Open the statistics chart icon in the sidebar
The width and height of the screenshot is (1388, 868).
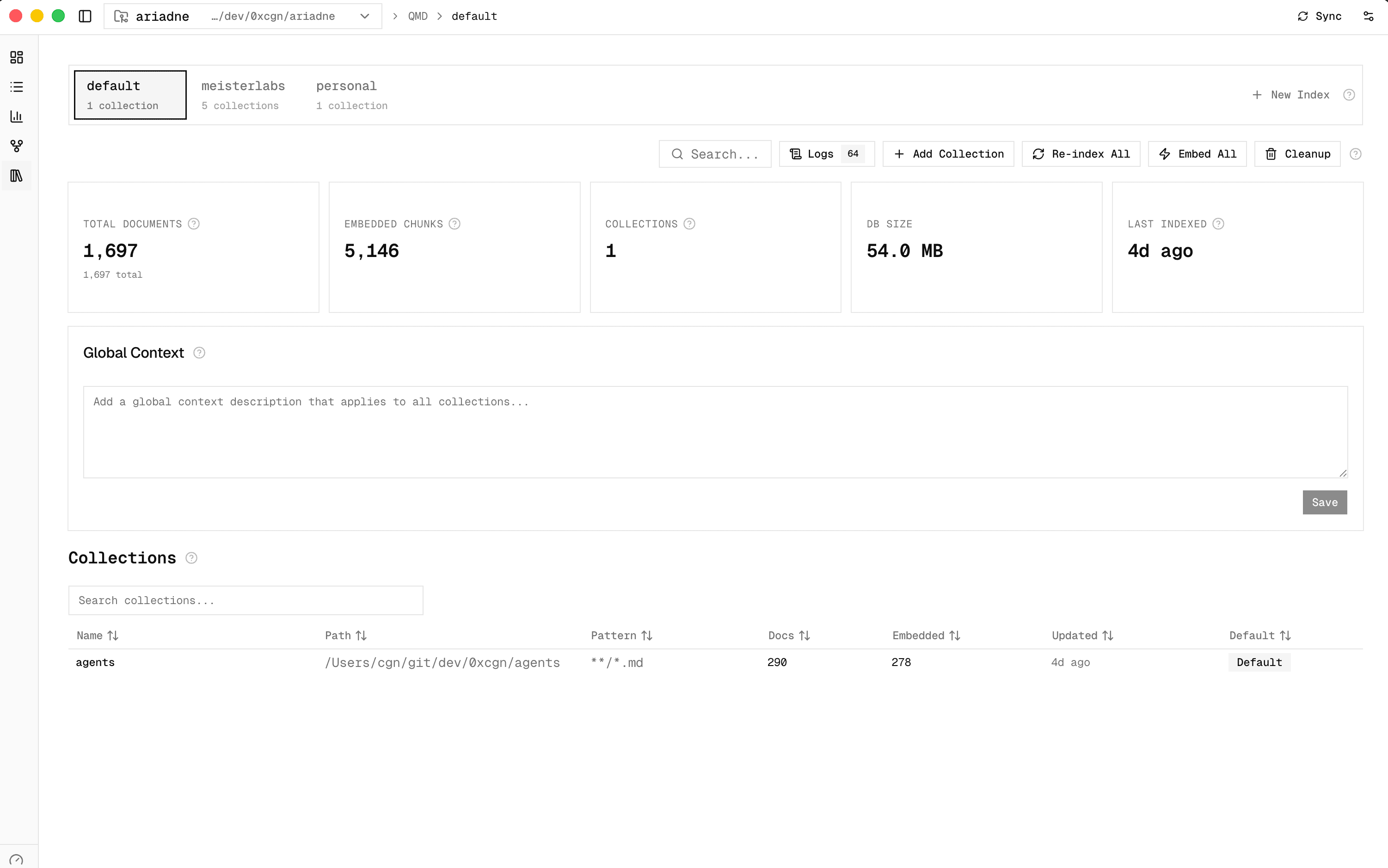click(16, 116)
